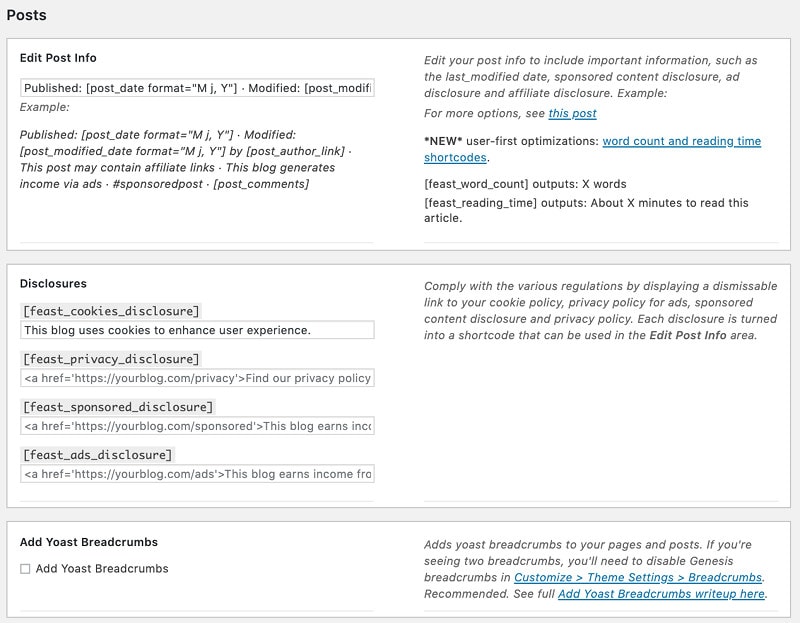The image size is (800, 623).
Task: Open the "this post" link
Action: [572, 114]
